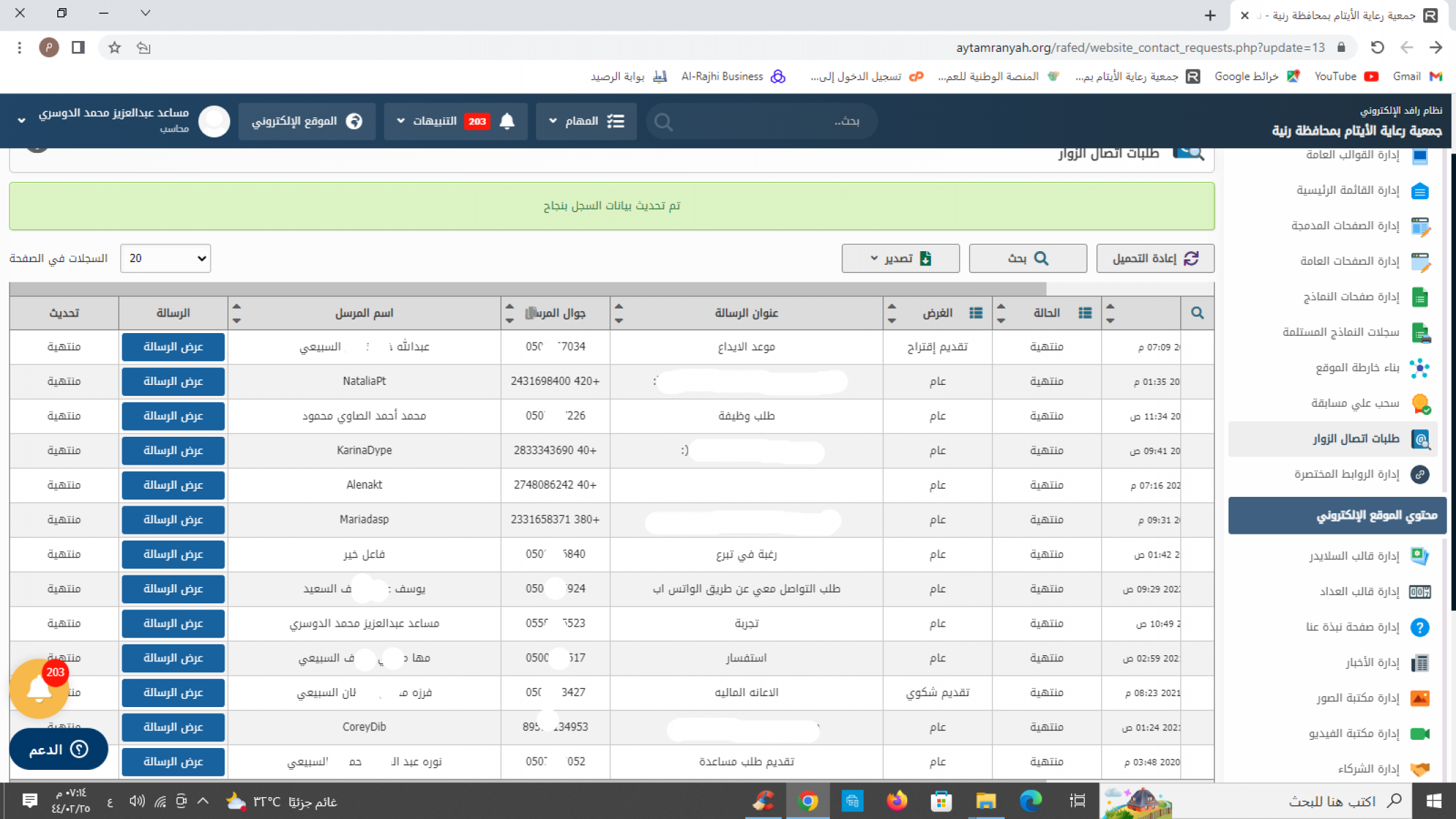Select طلبات اتصال الزوار in sidebar
The height and width of the screenshot is (819, 1456).
(x=1355, y=439)
